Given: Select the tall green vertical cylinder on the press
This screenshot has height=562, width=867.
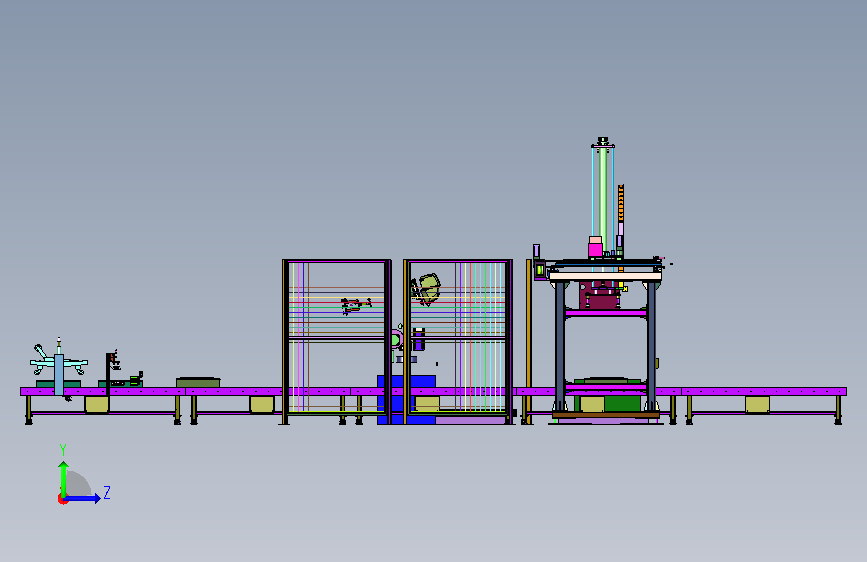Looking at the screenshot, I should [603, 201].
